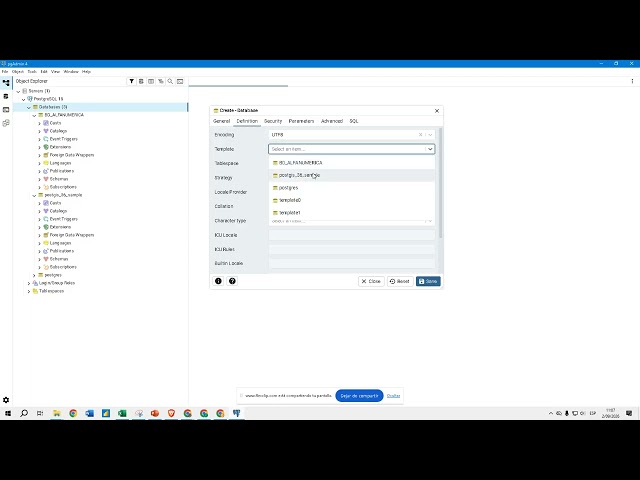Open the Help menu

click(86, 71)
